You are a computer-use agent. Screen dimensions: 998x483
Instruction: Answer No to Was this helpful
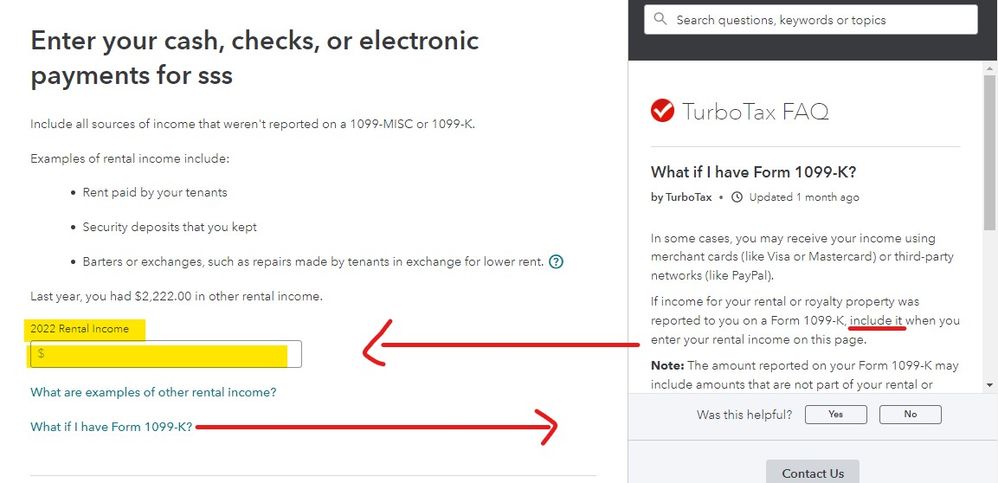click(x=910, y=414)
